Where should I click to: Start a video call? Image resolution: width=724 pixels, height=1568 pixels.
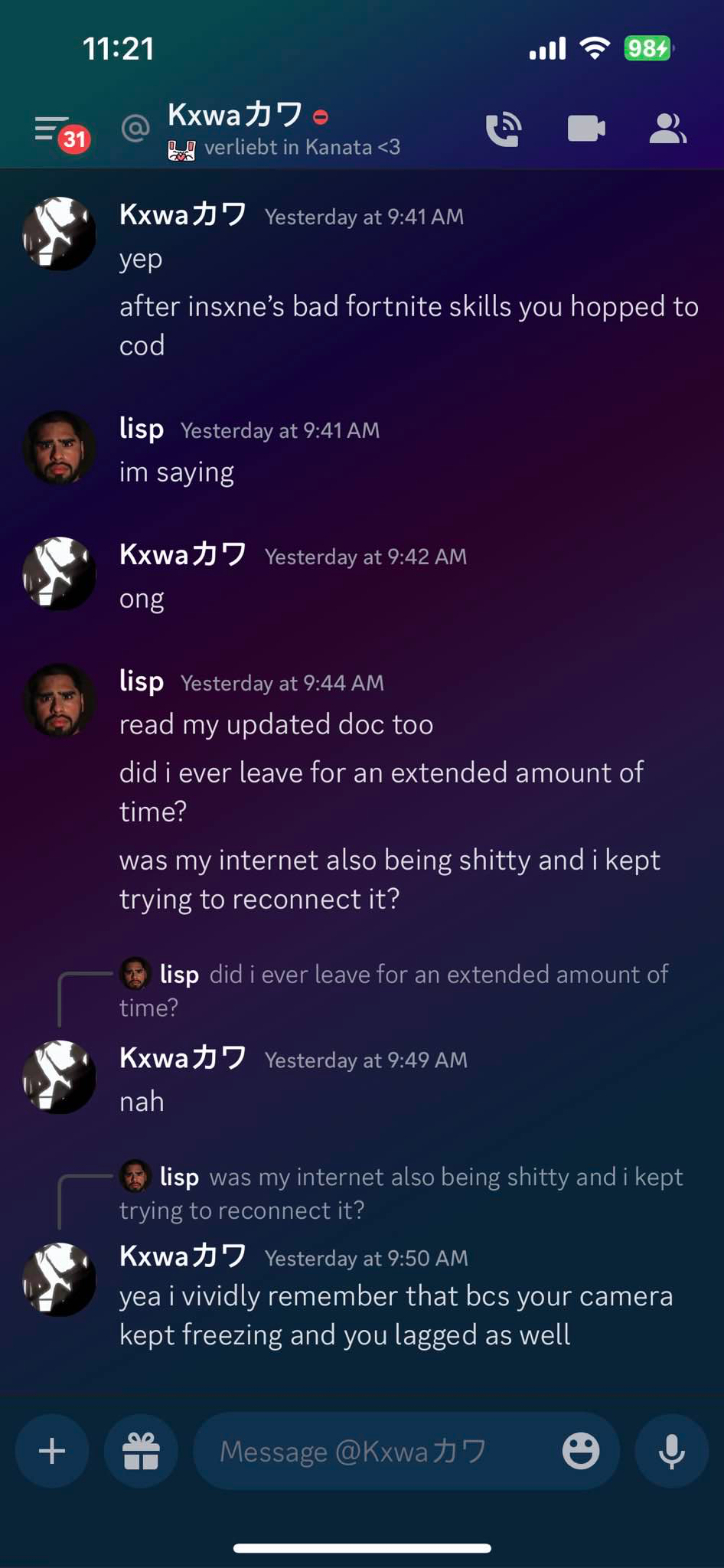(x=586, y=128)
